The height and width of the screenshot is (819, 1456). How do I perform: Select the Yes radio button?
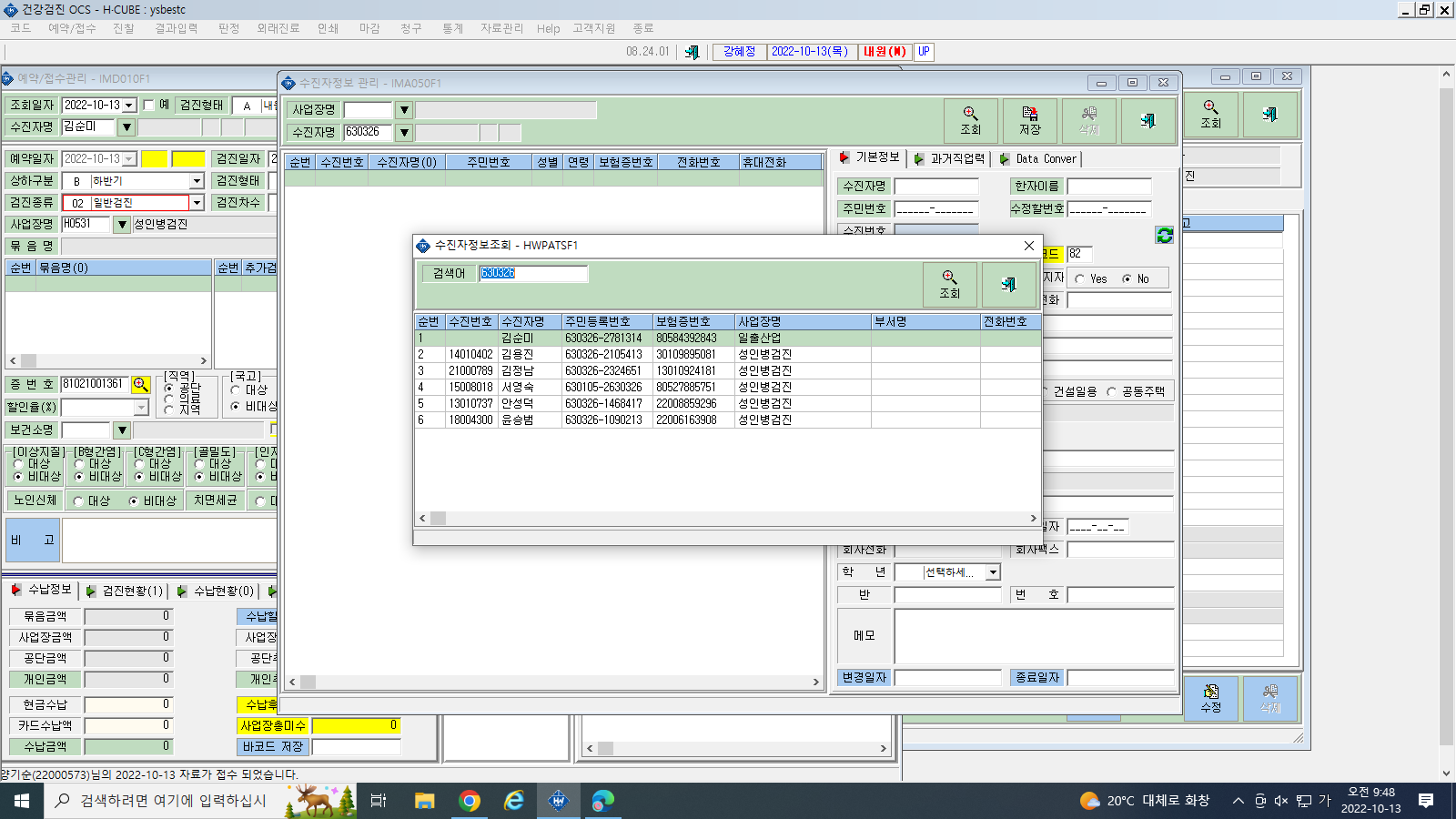(1080, 279)
